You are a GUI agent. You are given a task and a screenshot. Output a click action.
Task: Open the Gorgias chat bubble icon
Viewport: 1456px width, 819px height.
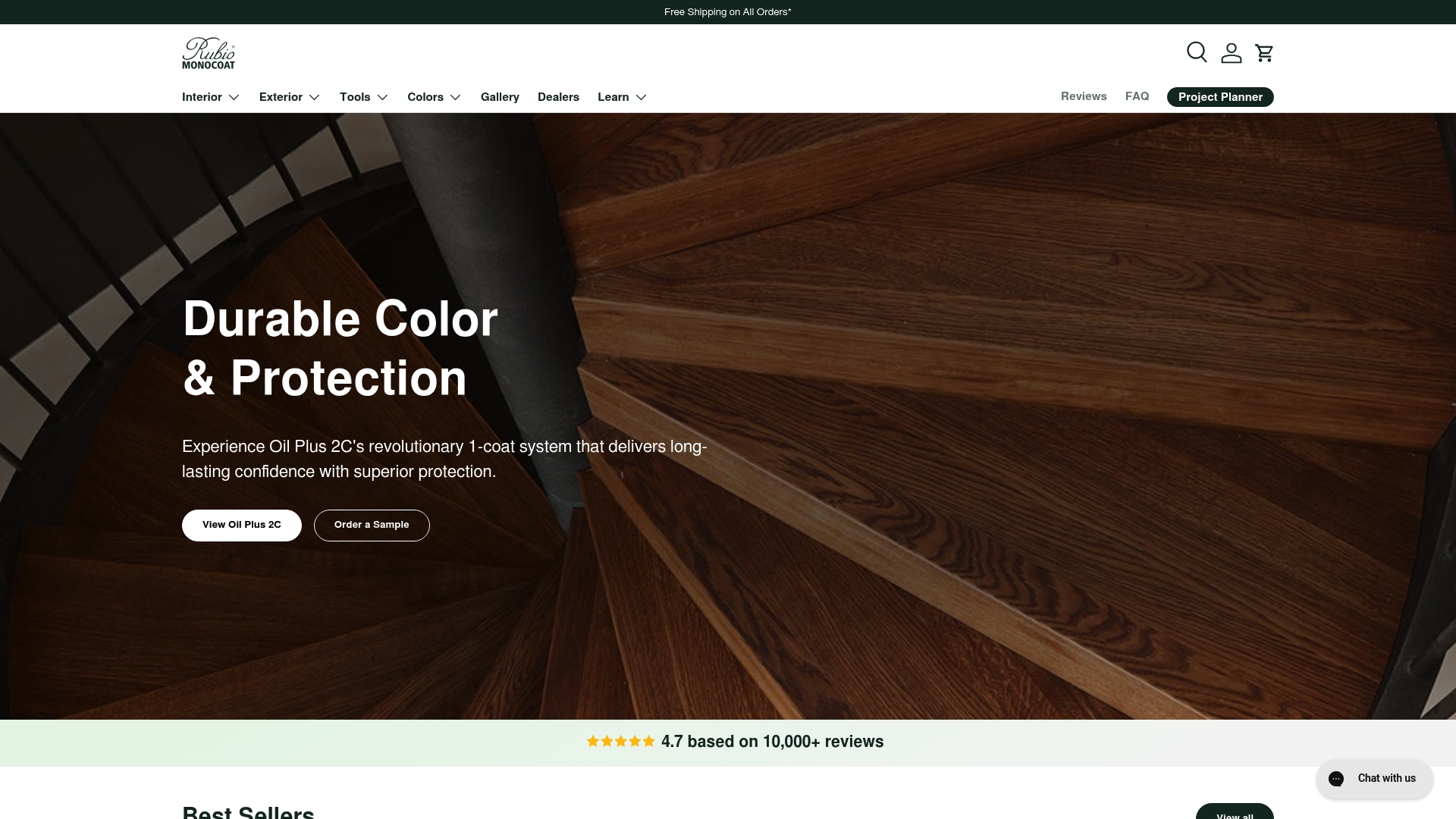pyautogui.click(x=1336, y=779)
